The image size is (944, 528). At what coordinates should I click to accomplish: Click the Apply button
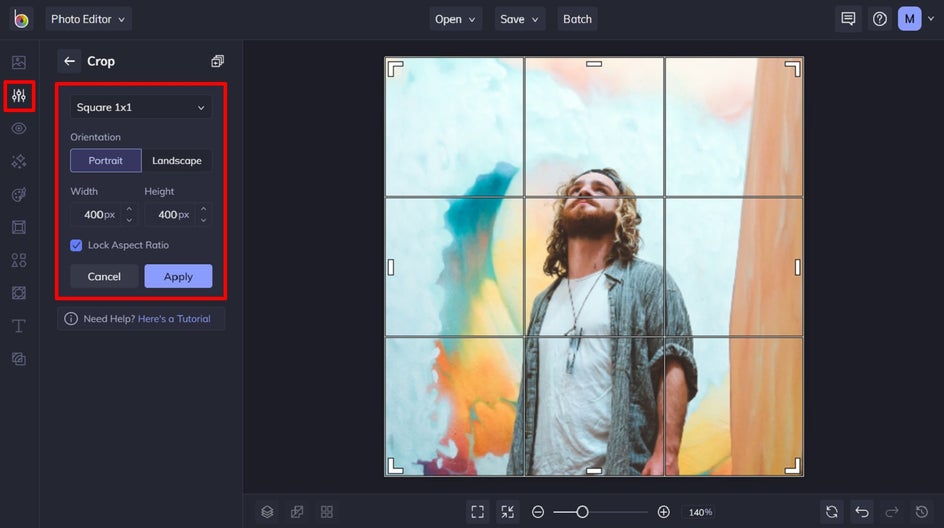pyautogui.click(x=178, y=277)
